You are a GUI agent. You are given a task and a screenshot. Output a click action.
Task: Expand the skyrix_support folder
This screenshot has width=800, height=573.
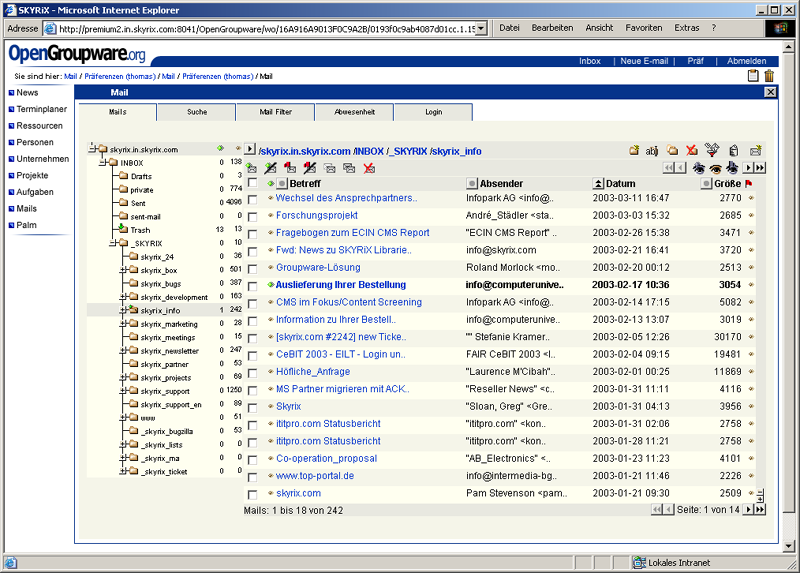click(123, 391)
